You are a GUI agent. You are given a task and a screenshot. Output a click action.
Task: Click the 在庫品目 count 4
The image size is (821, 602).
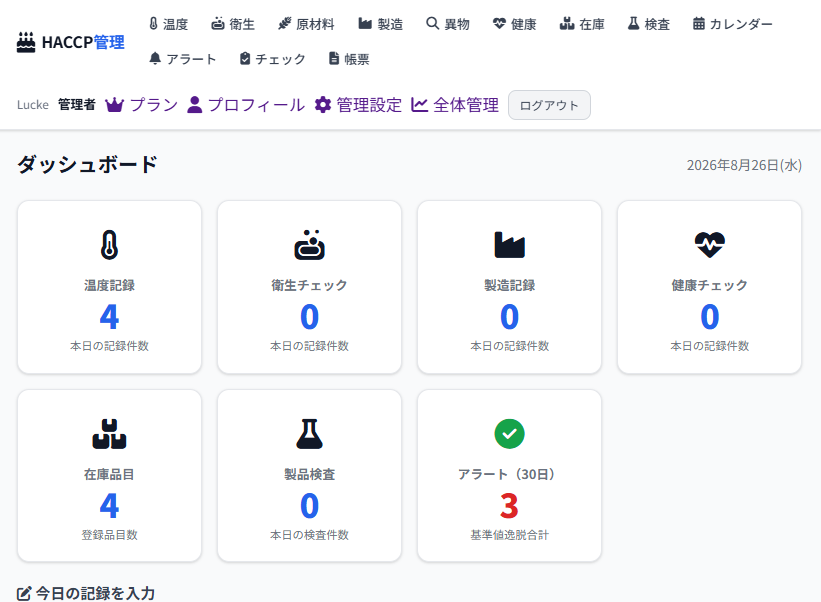[109, 506]
